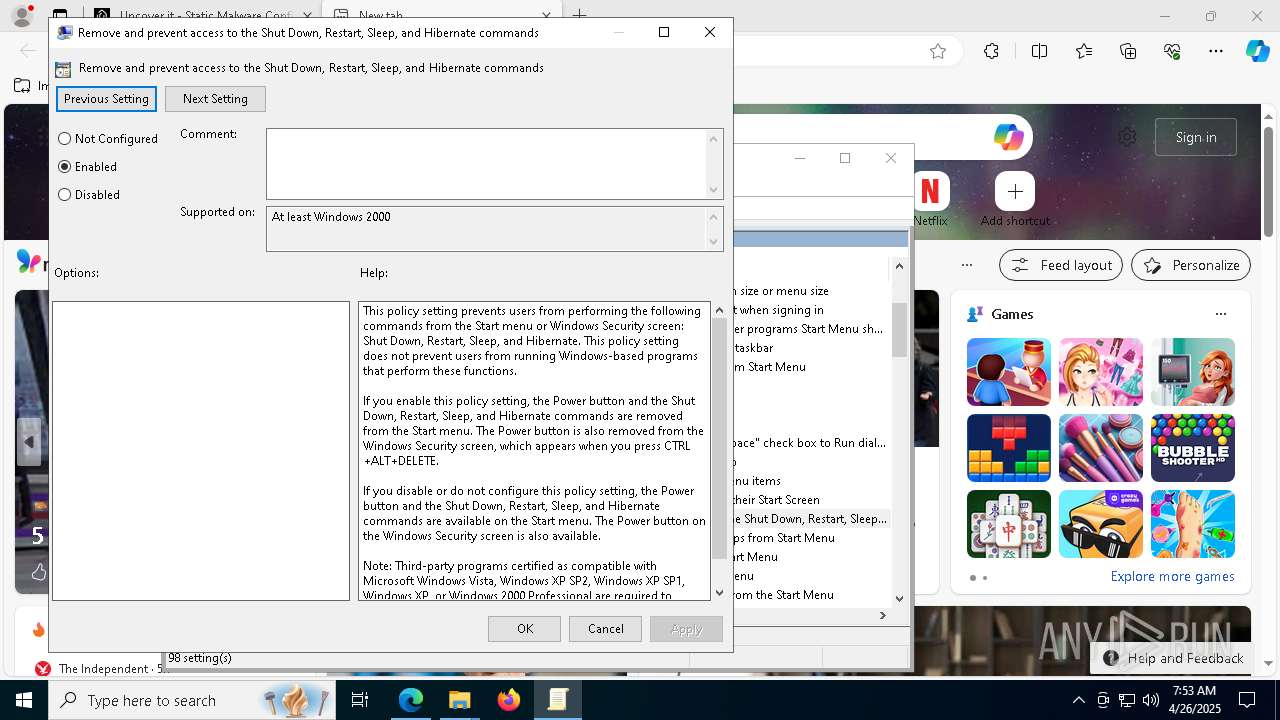
Task: Open the Bubble Shooter game thumbnail
Action: pos(1193,448)
